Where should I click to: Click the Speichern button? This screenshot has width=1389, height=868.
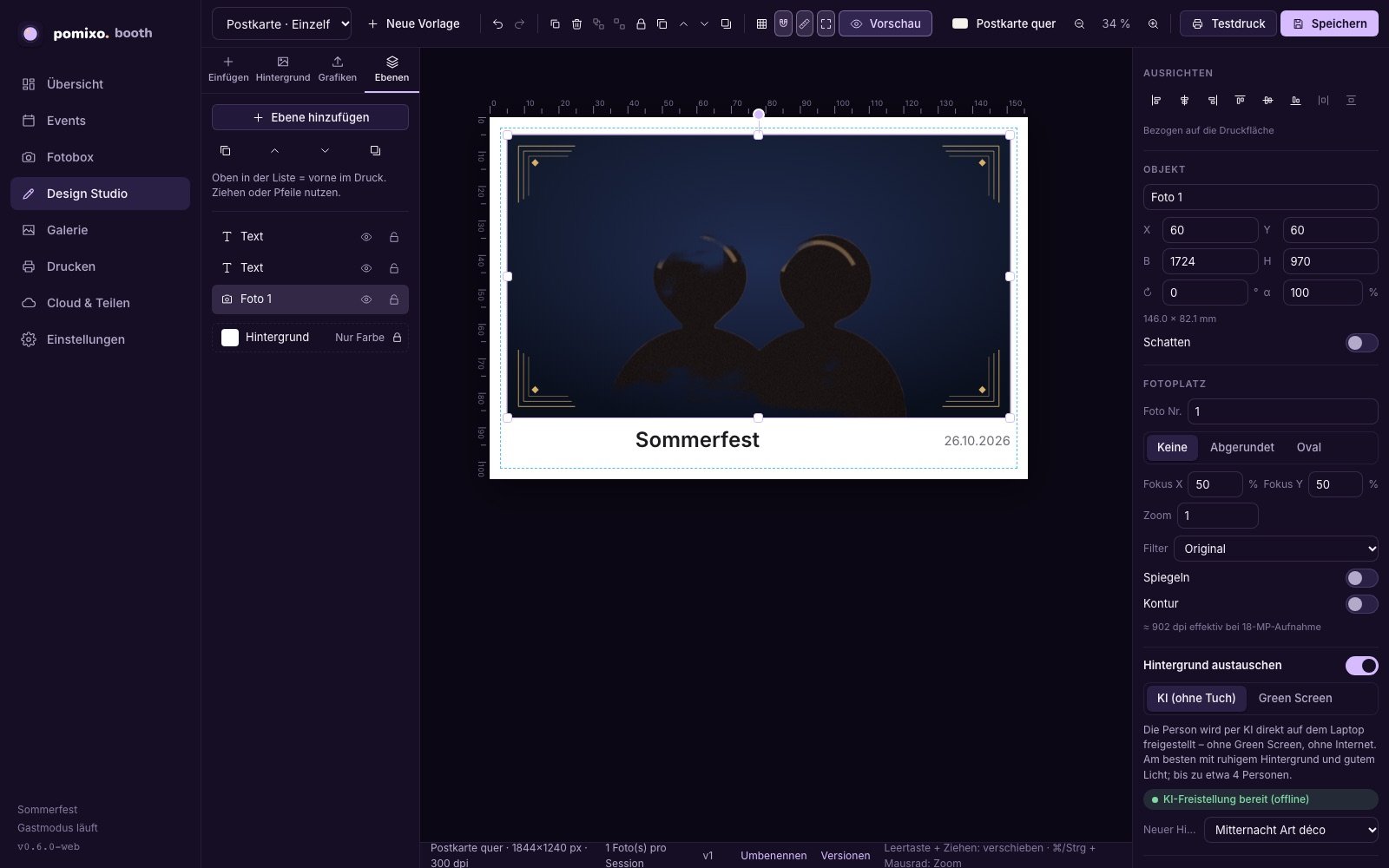click(x=1329, y=23)
